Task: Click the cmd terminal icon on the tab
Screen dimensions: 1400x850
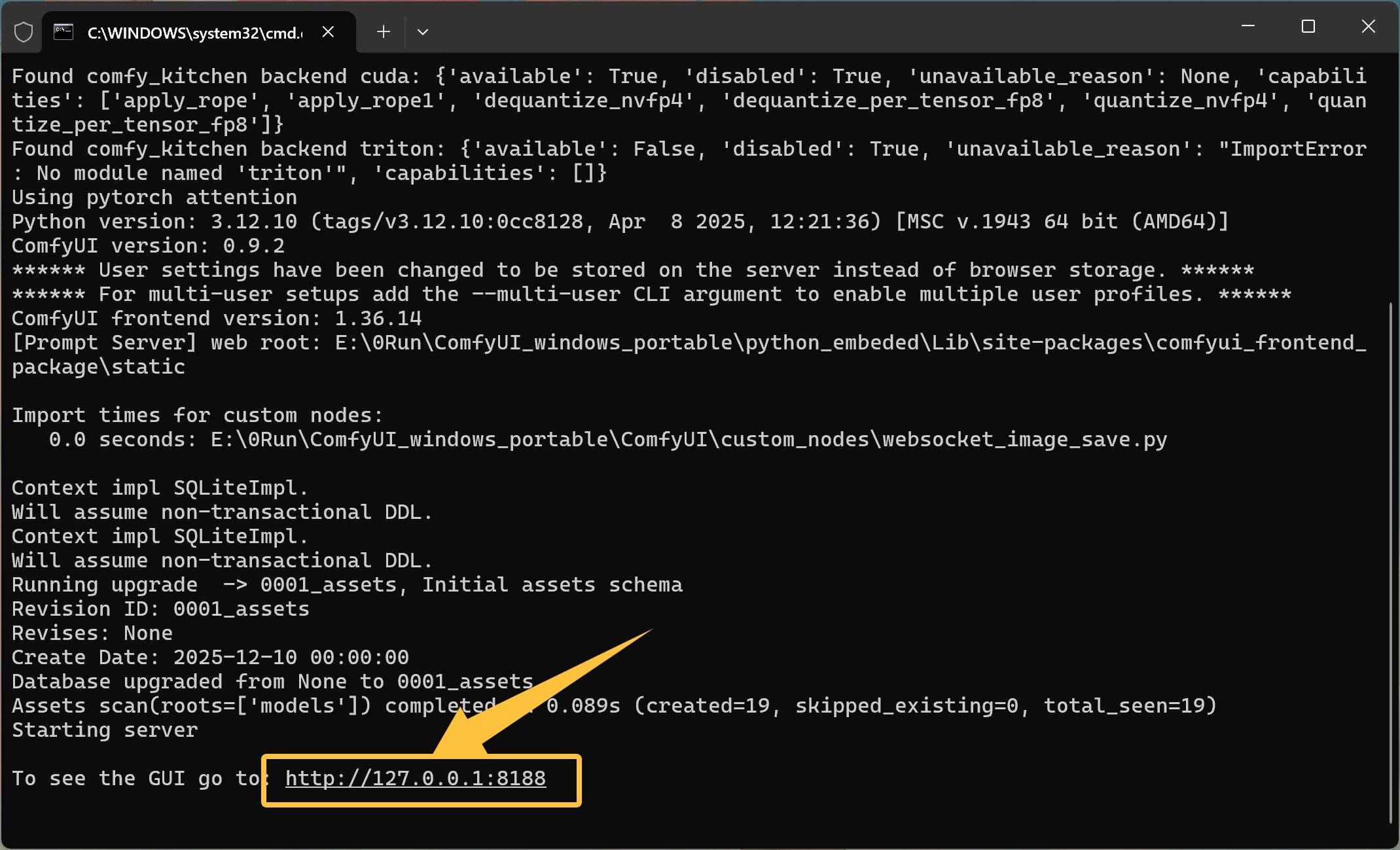Action: (63, 31)
